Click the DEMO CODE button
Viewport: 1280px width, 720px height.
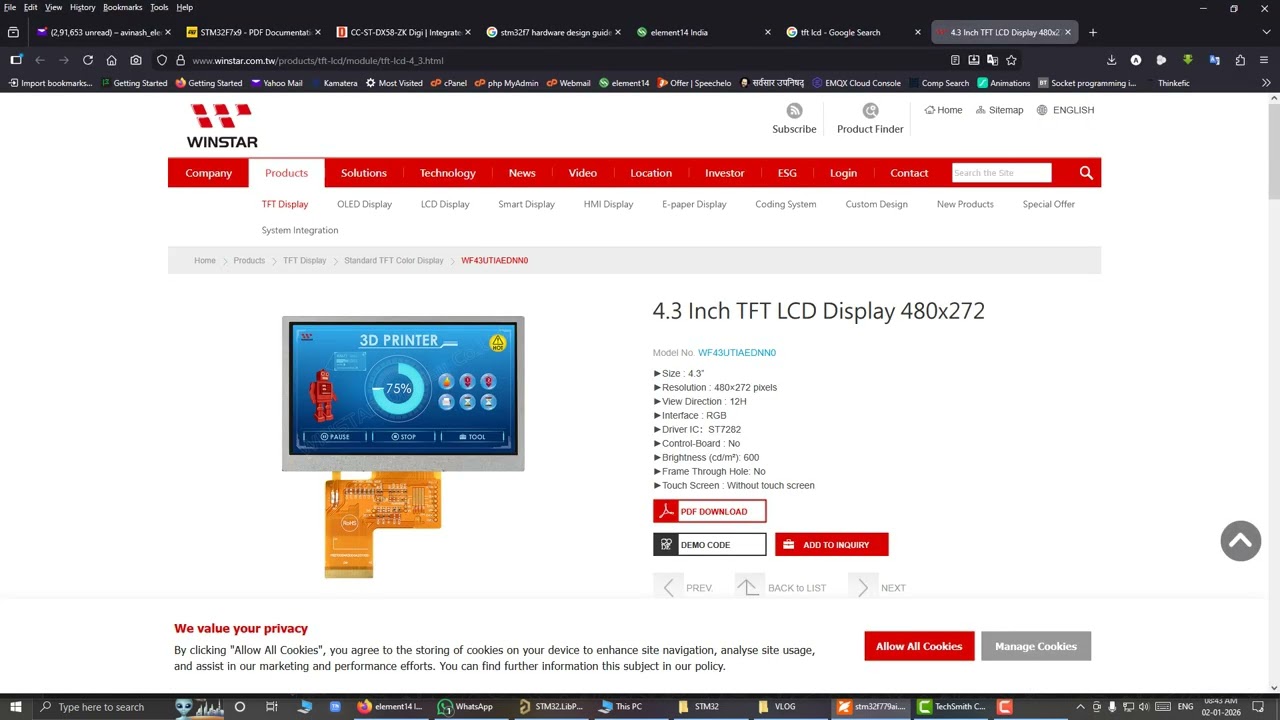[x=709, y=545]
